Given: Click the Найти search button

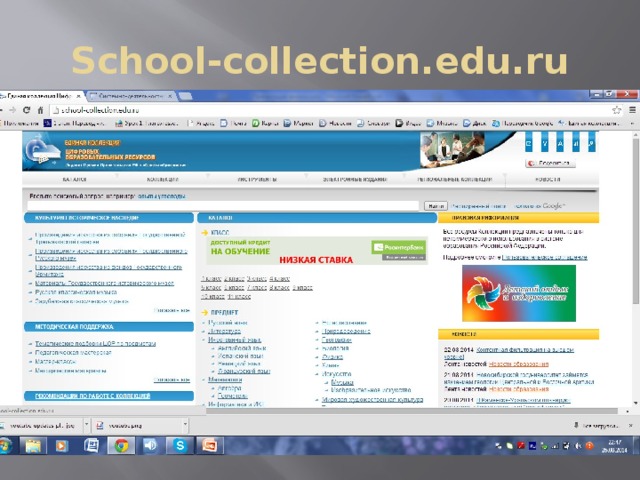Looking at the screenshot, I should point(436,206).
